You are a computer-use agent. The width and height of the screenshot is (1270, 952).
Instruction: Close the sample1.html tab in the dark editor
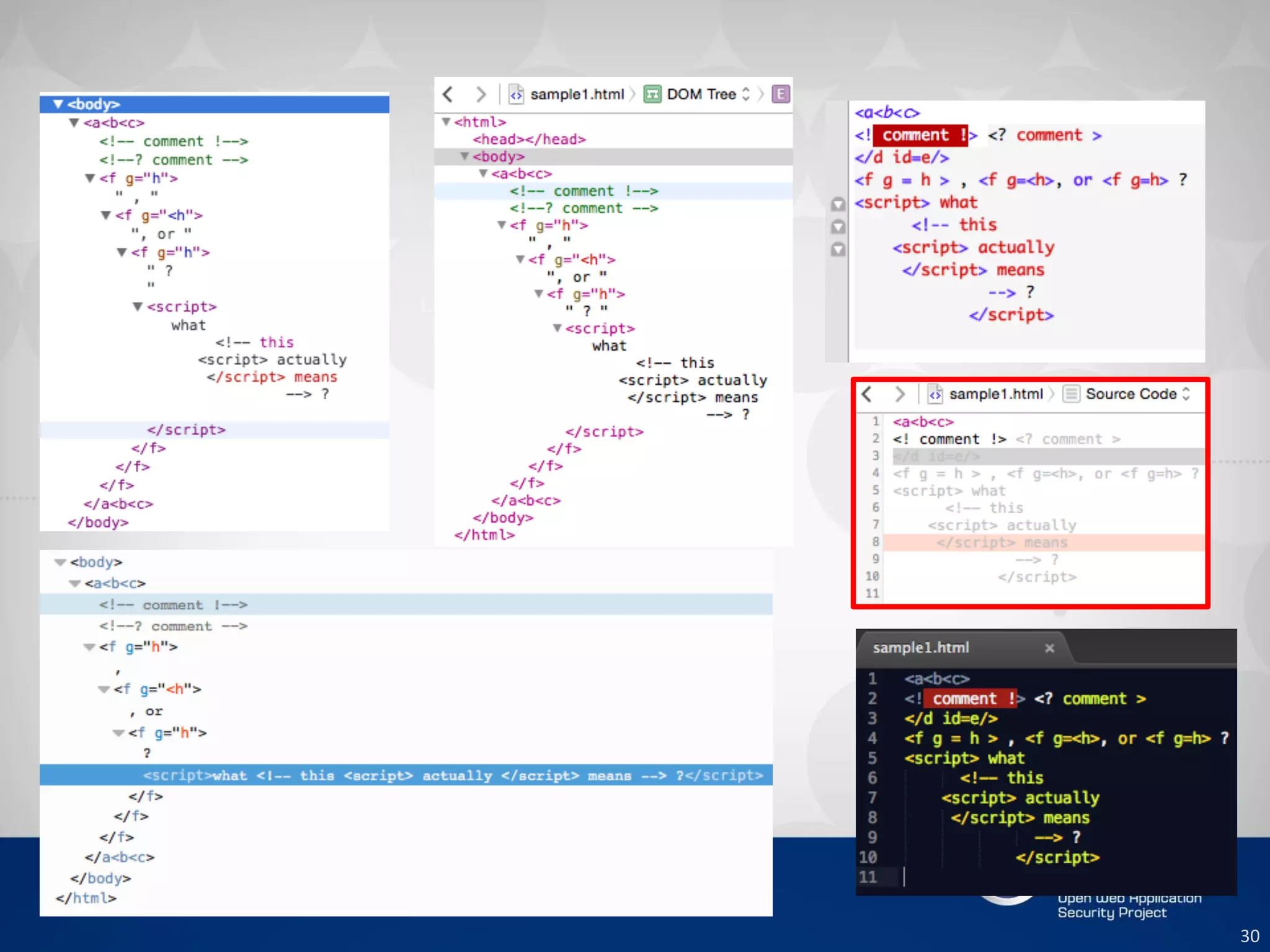pyautogui.click(x=1049, y=648)
